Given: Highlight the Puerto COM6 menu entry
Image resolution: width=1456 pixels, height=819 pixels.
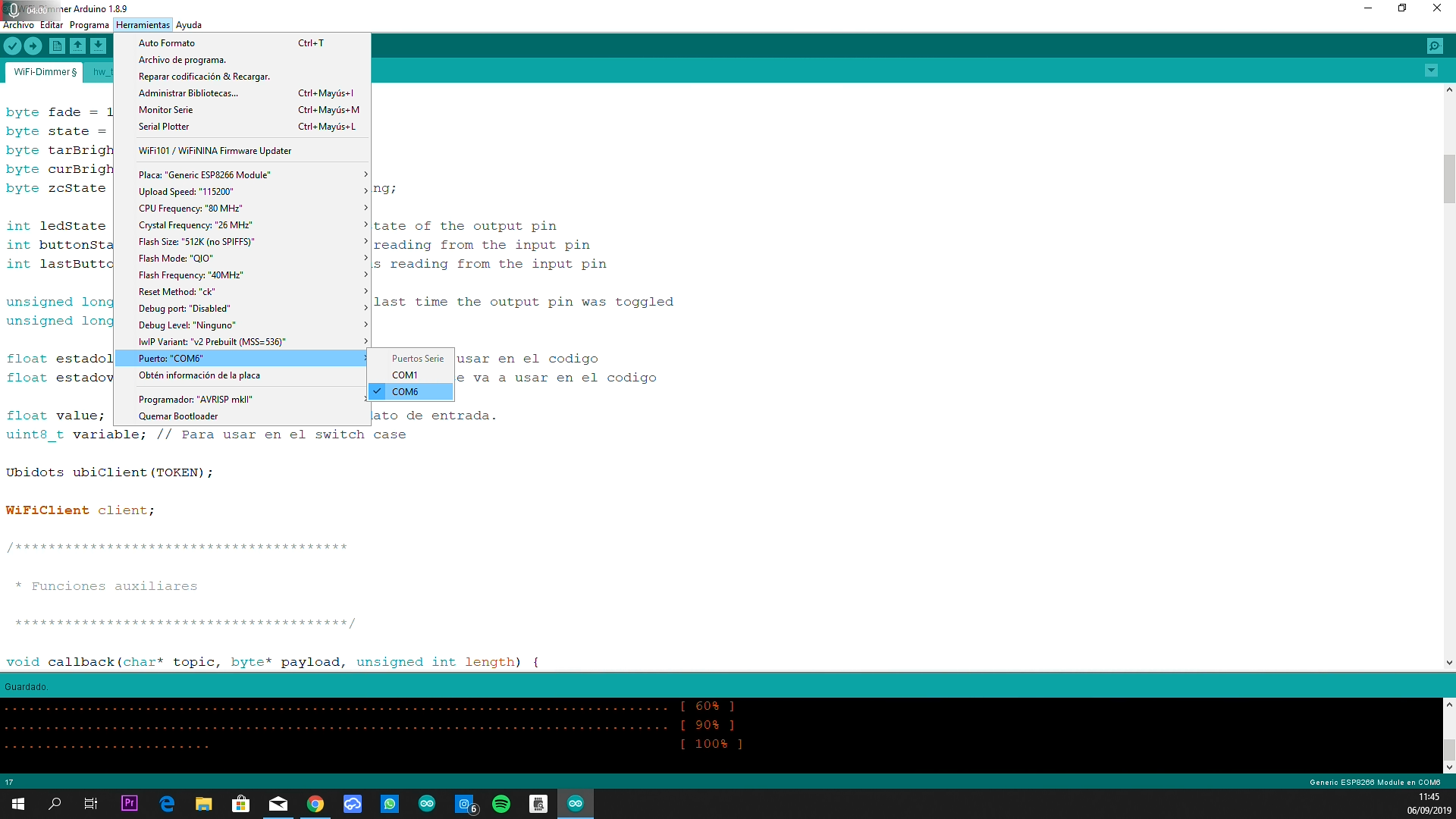Looking at the screenshot, I should click(x=242, y=359).
